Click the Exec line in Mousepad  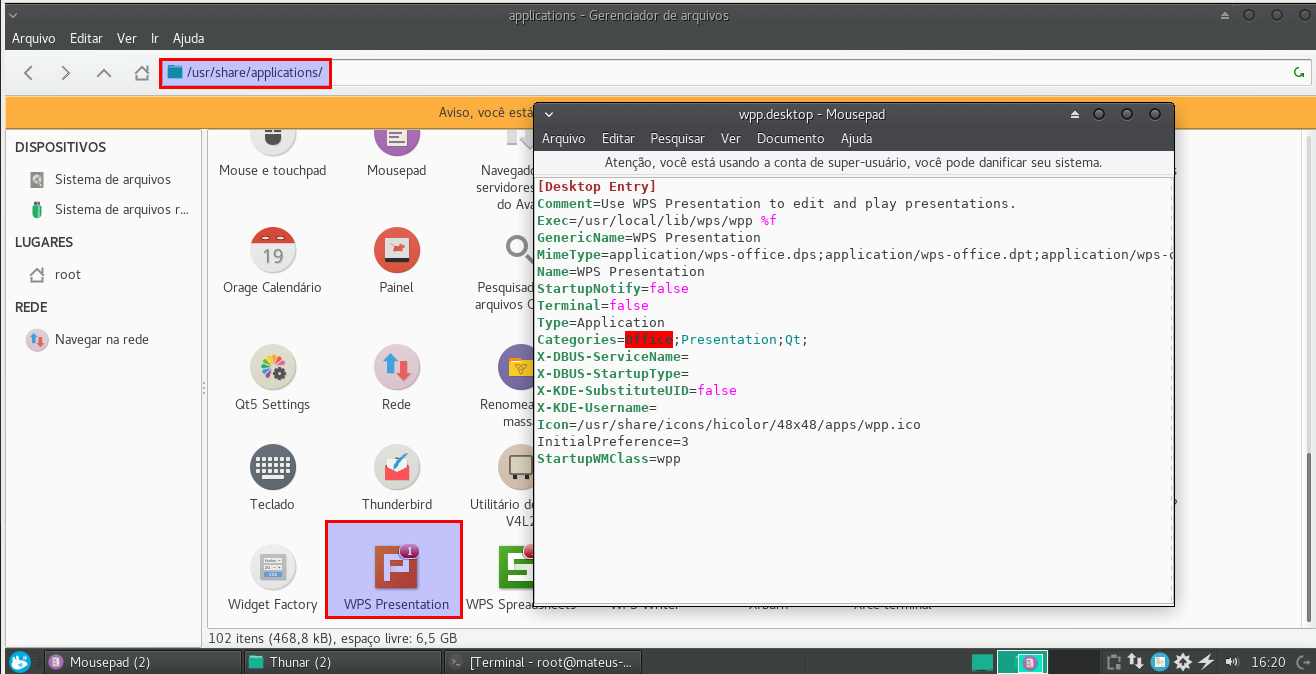pyautogui.click(x=656, y=221)
